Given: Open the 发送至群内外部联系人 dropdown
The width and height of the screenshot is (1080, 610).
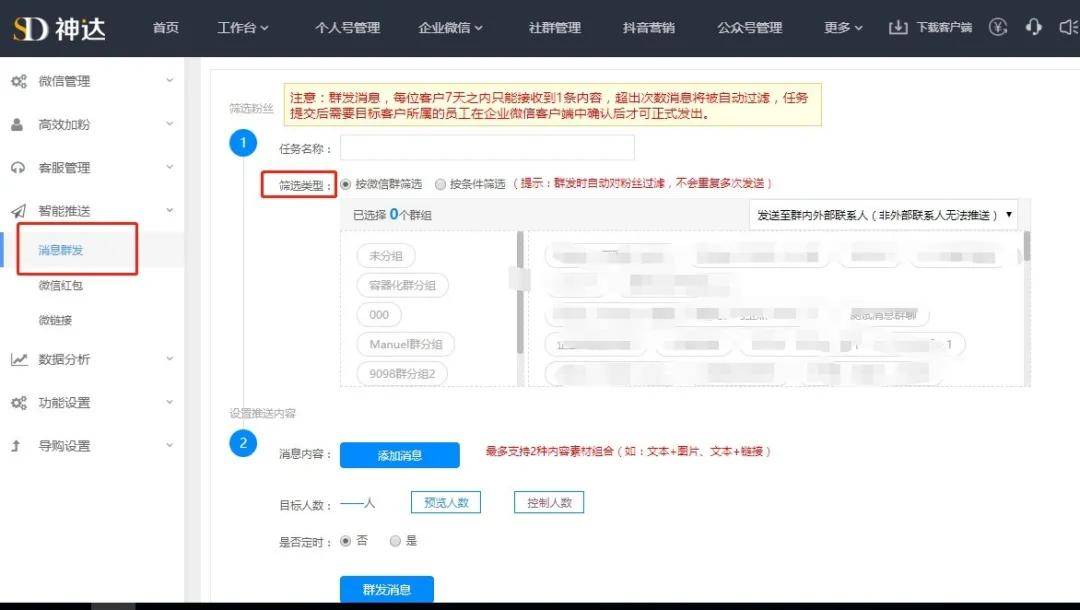Looking at the screenshot, I should [x=883, y=215].
